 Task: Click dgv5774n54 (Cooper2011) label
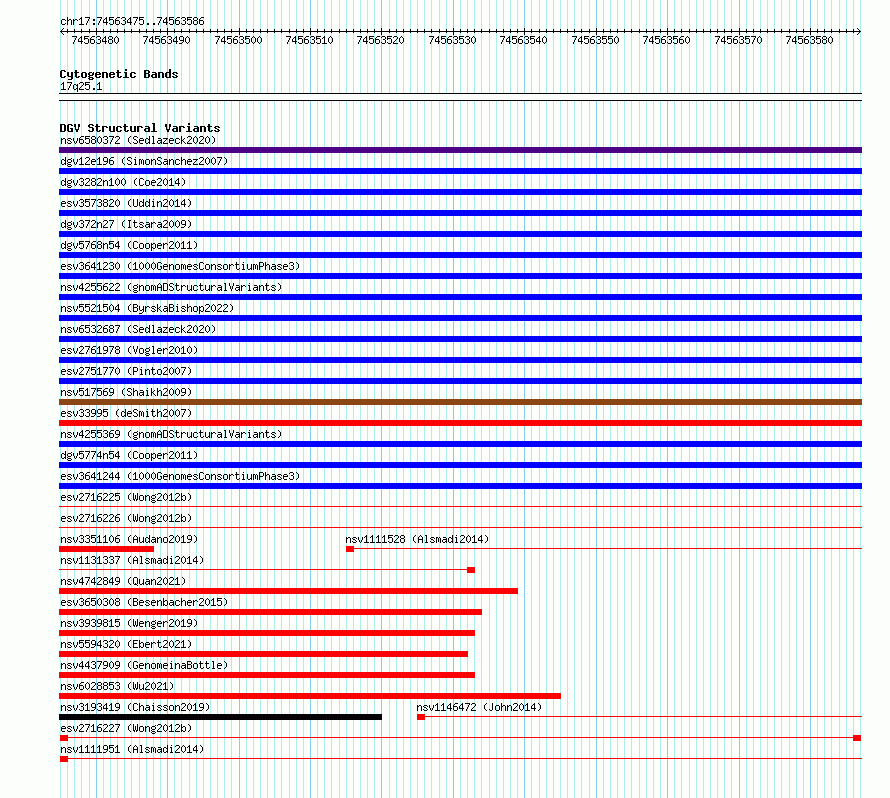coord(129,455)
